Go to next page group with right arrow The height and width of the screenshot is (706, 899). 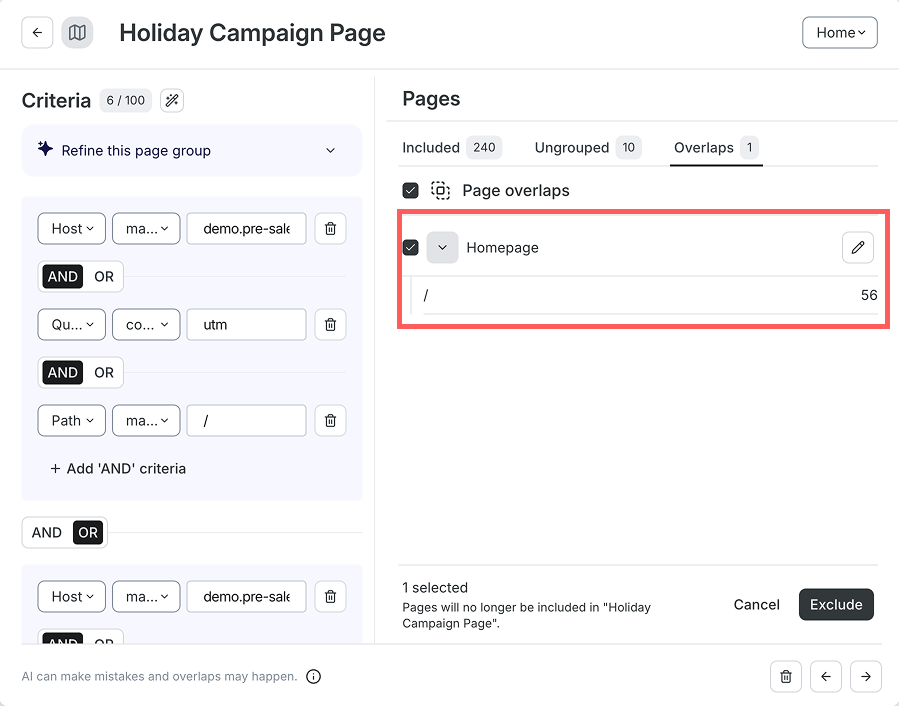point(866,677)
